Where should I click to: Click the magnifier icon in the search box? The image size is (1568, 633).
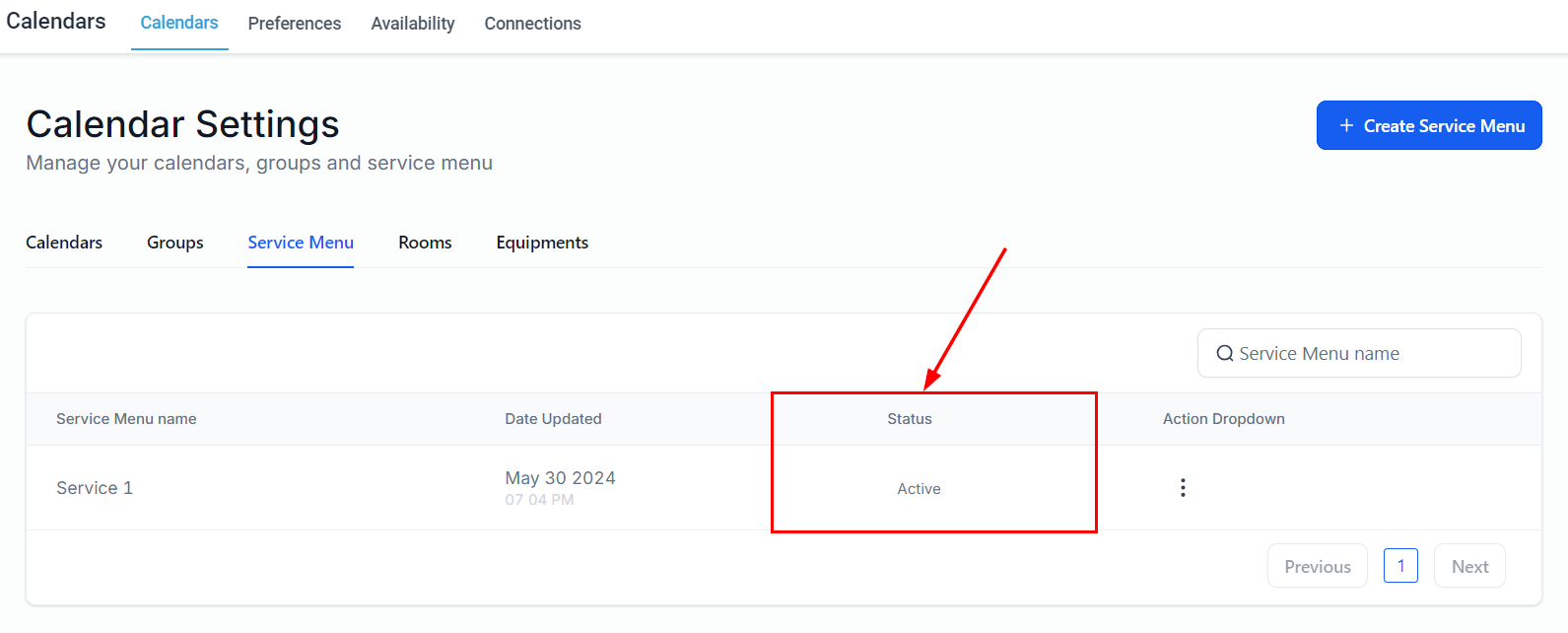[1225, 354]
